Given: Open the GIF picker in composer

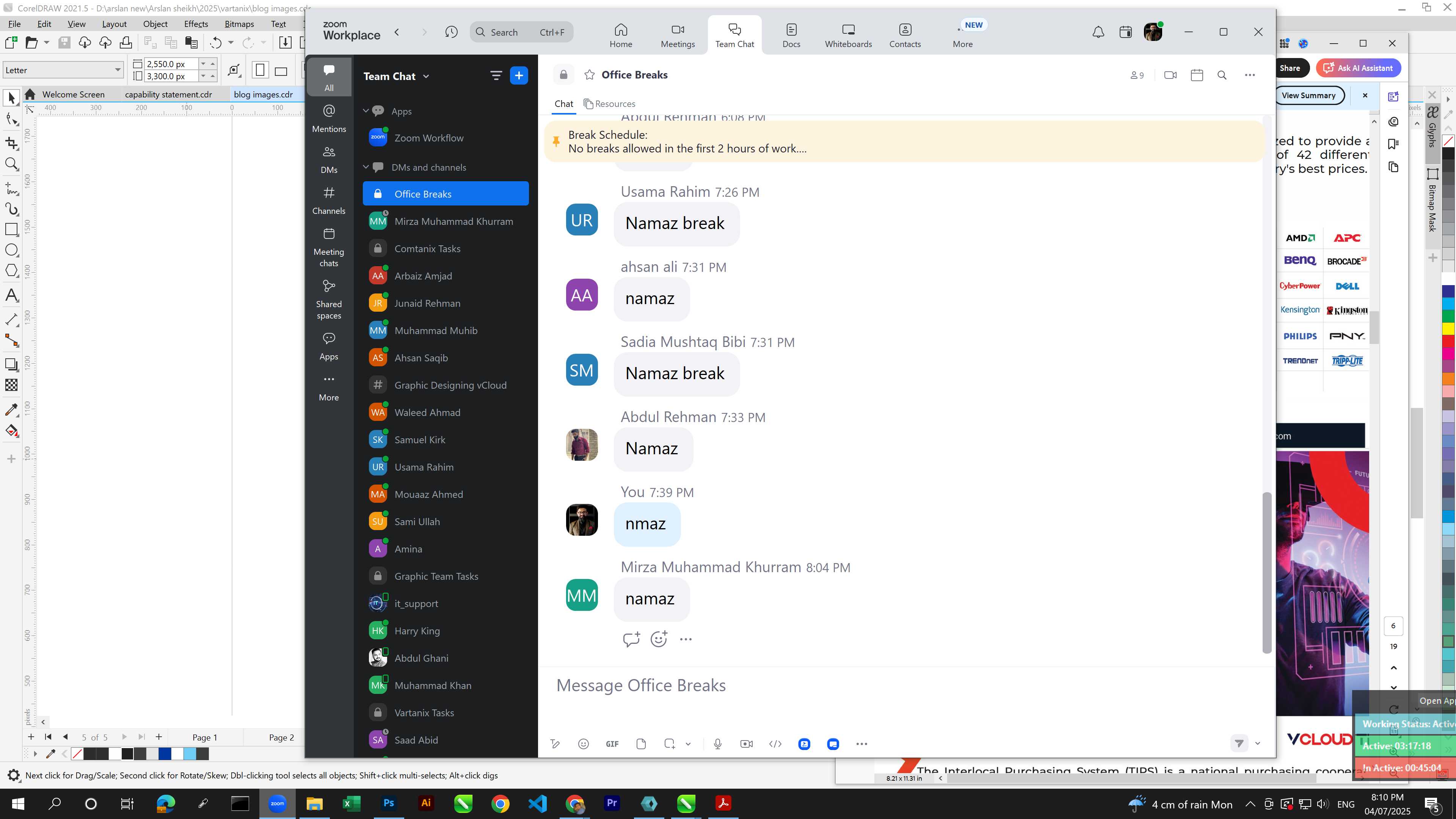Looking at the screenshot, I should click(x=612, y=744).
